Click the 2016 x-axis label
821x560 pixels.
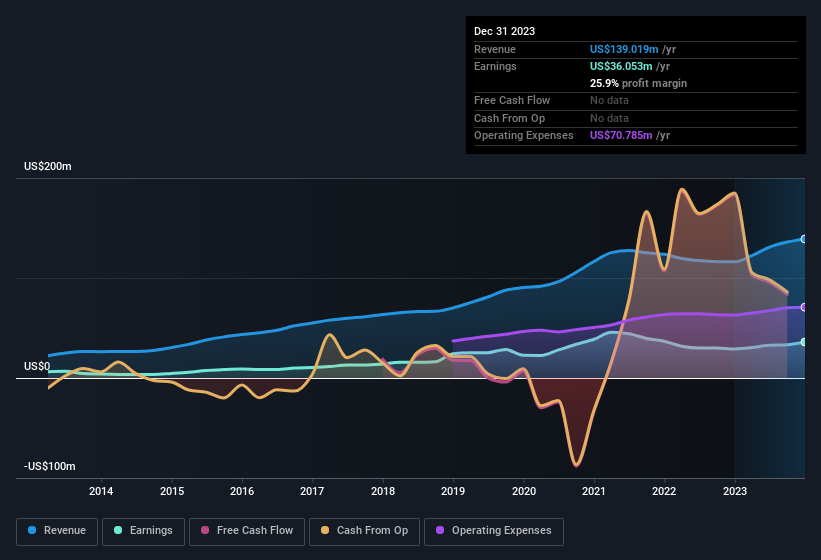tap(242, 491)
